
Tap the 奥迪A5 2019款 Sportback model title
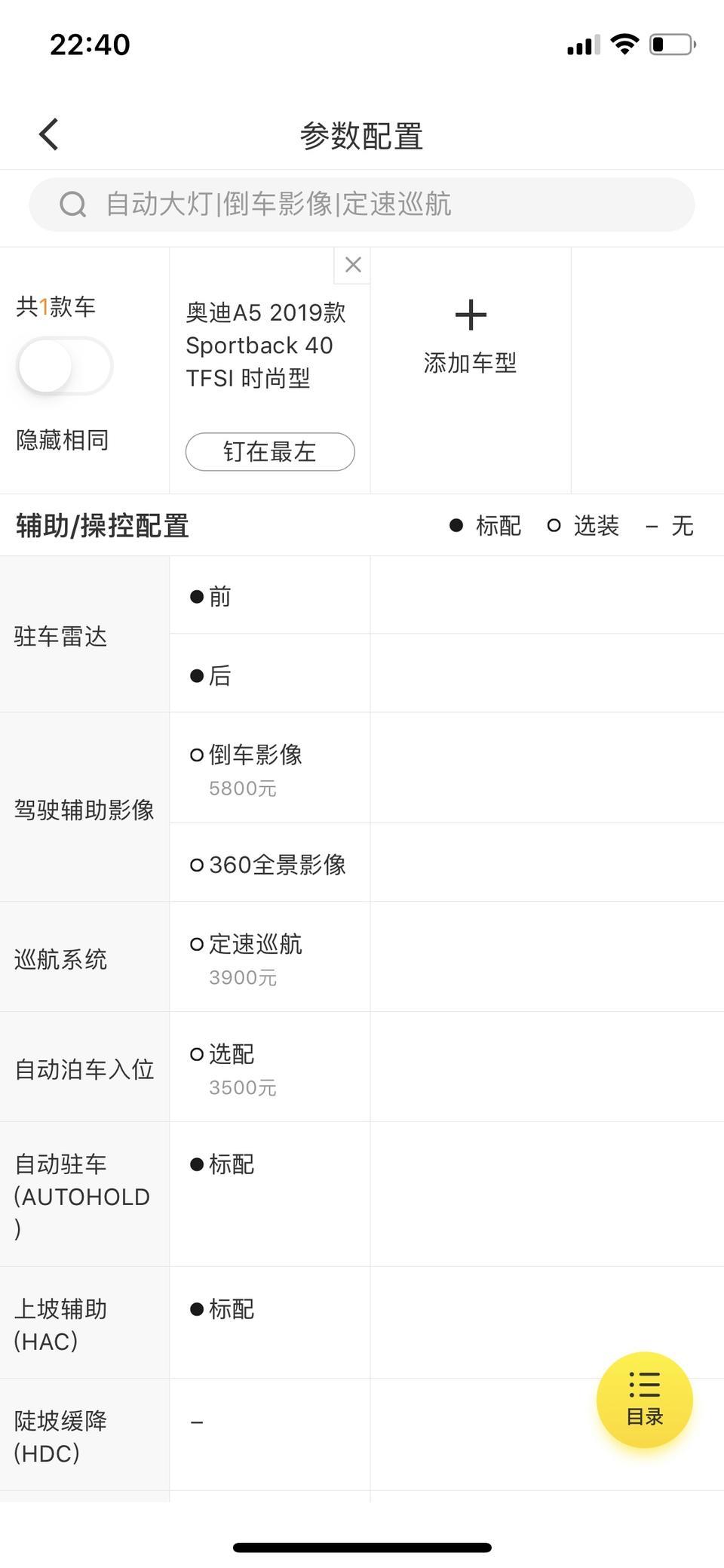265,345
